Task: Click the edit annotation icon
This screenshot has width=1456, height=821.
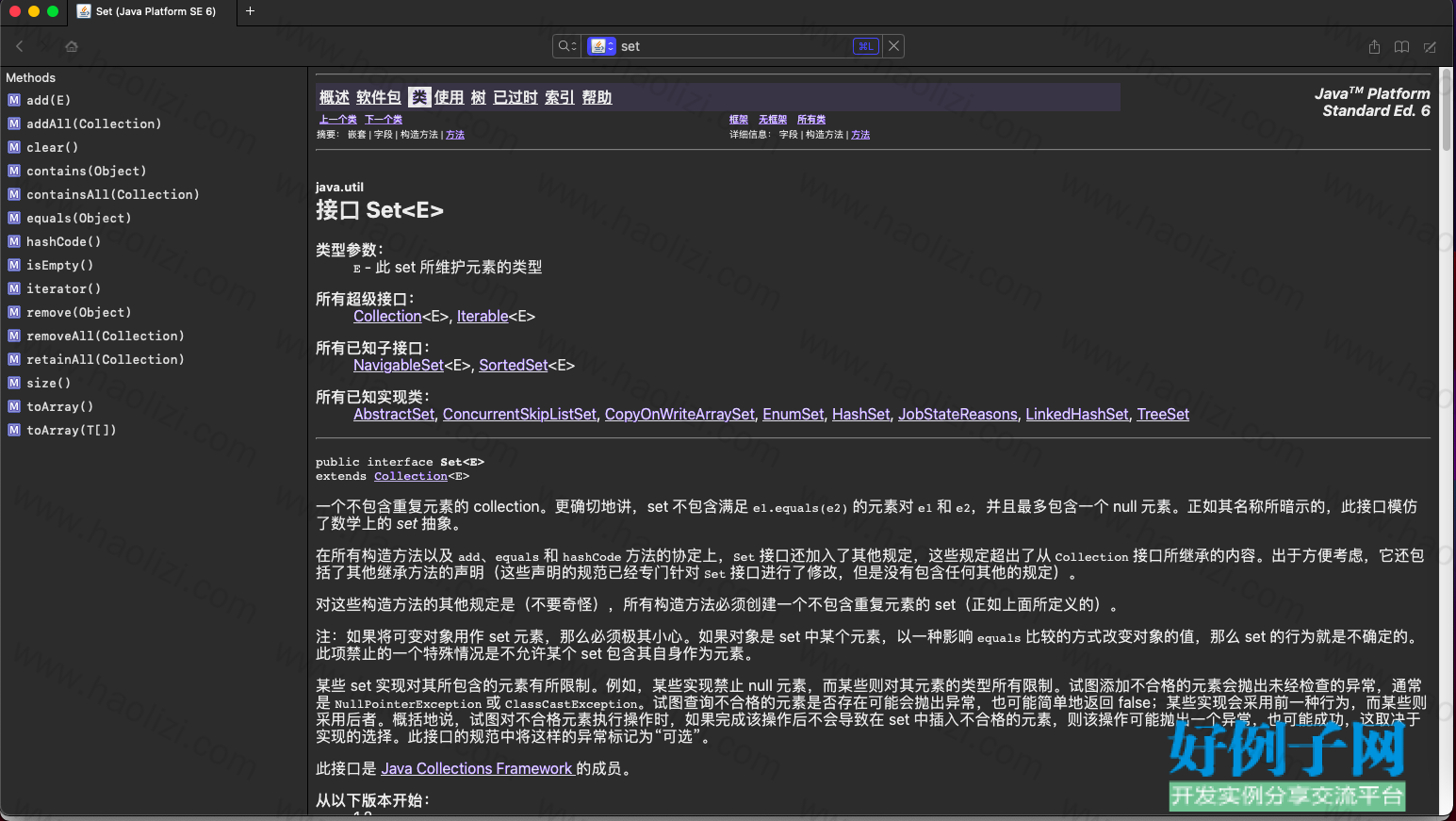Action: click(x=1430, y=46)
